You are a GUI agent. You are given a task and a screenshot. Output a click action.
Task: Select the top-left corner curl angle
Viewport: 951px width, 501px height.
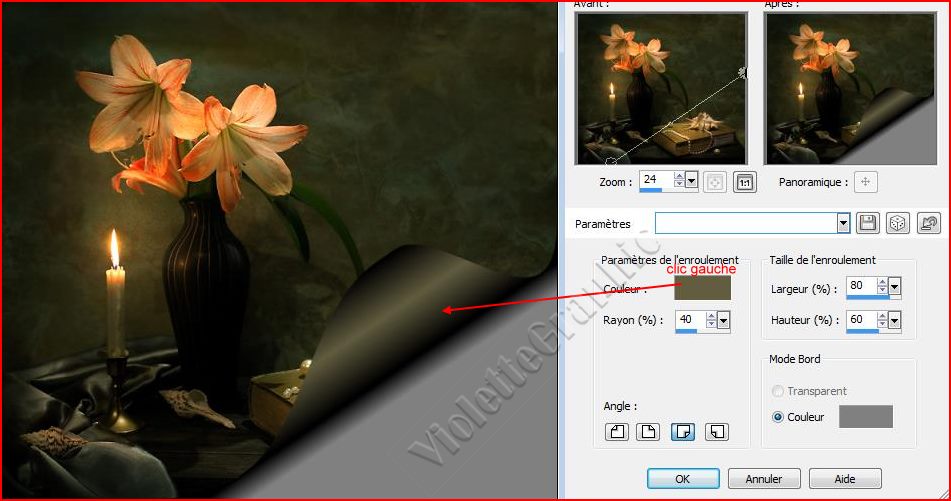pos(617,432)
